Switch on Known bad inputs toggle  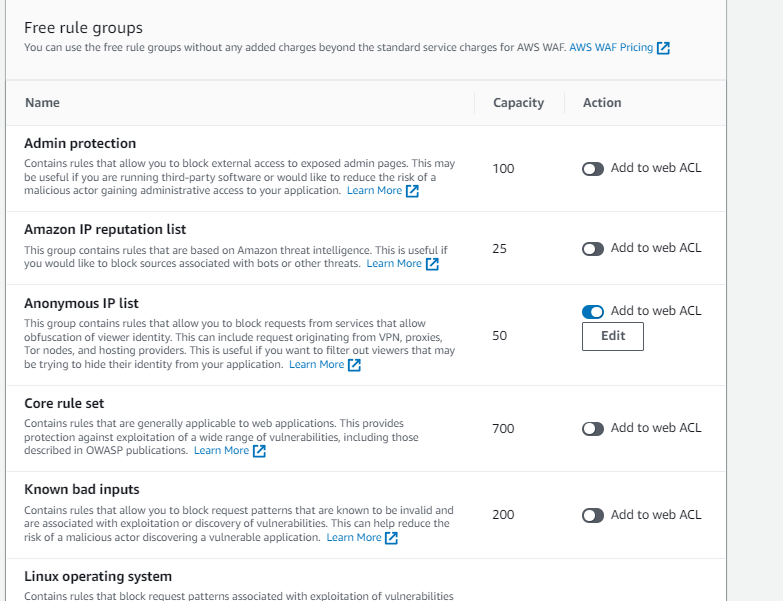[593, 516]
